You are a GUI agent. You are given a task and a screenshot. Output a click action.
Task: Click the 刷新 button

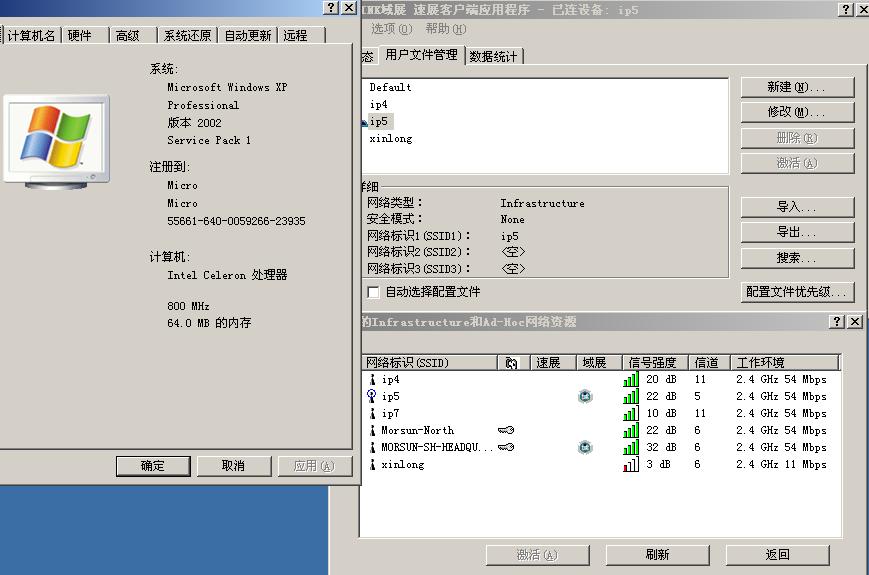point(657,555)
